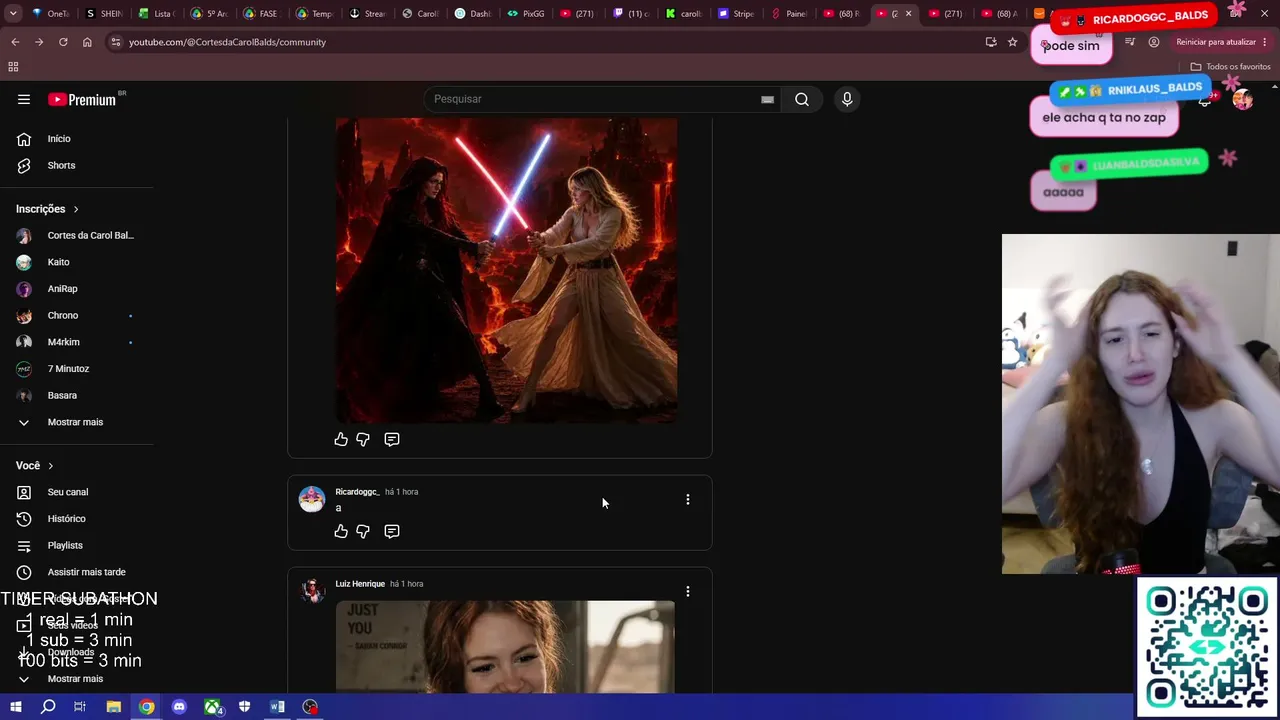Show more subscriptions with Mostrar mais

76,422
